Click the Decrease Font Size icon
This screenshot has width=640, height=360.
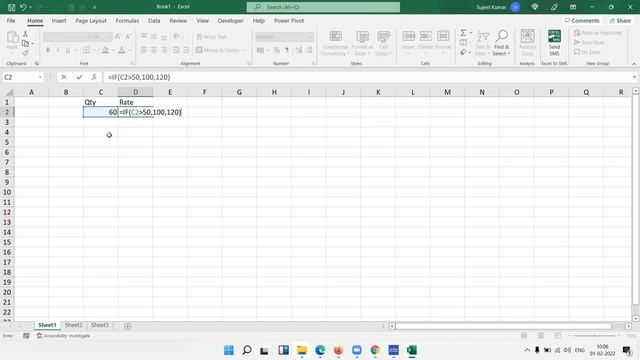[128, 37]
